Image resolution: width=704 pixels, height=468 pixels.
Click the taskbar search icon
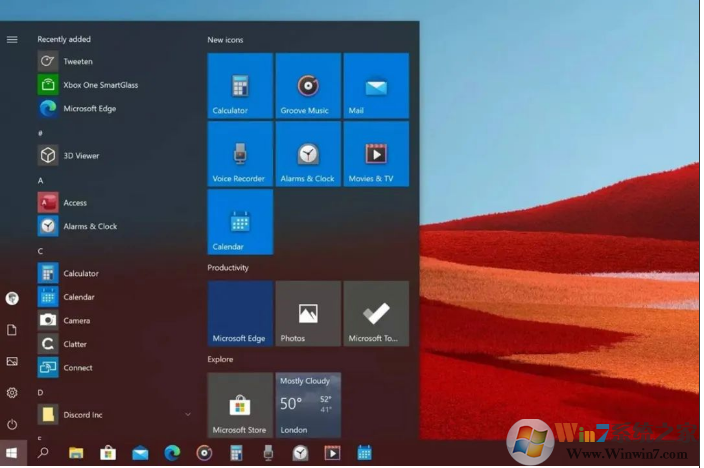pos(43,453)
